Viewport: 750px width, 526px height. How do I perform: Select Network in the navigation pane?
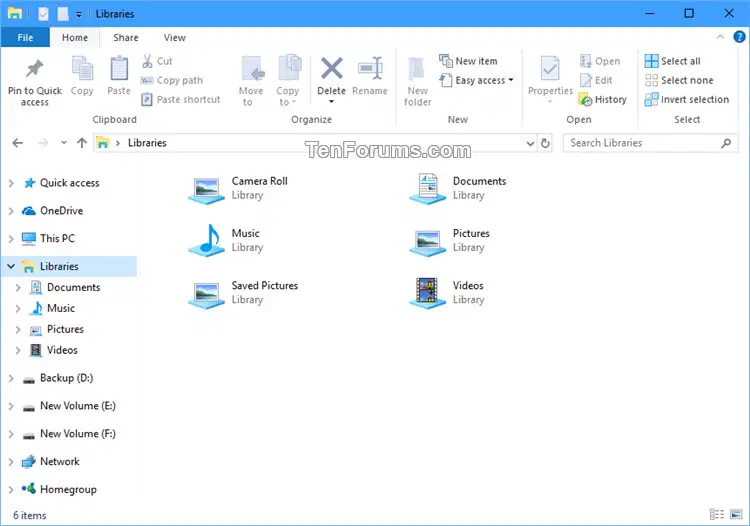pos(60,461)
